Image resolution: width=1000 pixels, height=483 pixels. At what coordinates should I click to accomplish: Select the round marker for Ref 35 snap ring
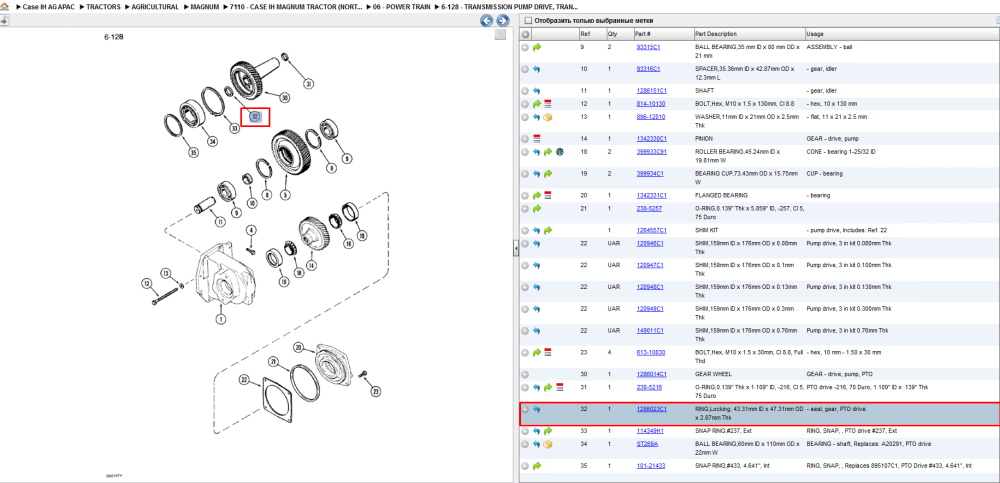click(525, 466)
